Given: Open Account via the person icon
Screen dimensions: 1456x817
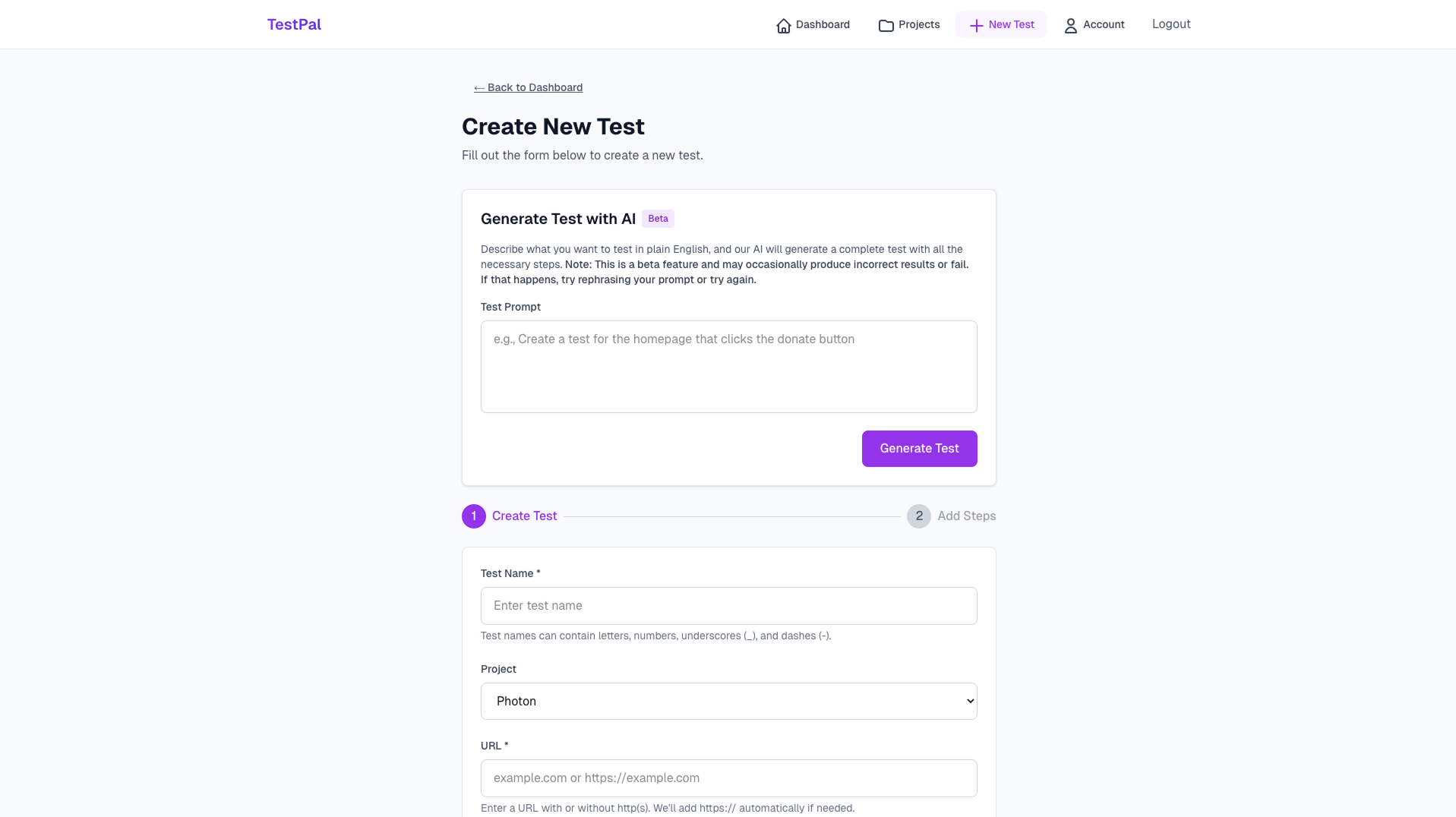Looking at the screenshot, I should coord(1070,25).
